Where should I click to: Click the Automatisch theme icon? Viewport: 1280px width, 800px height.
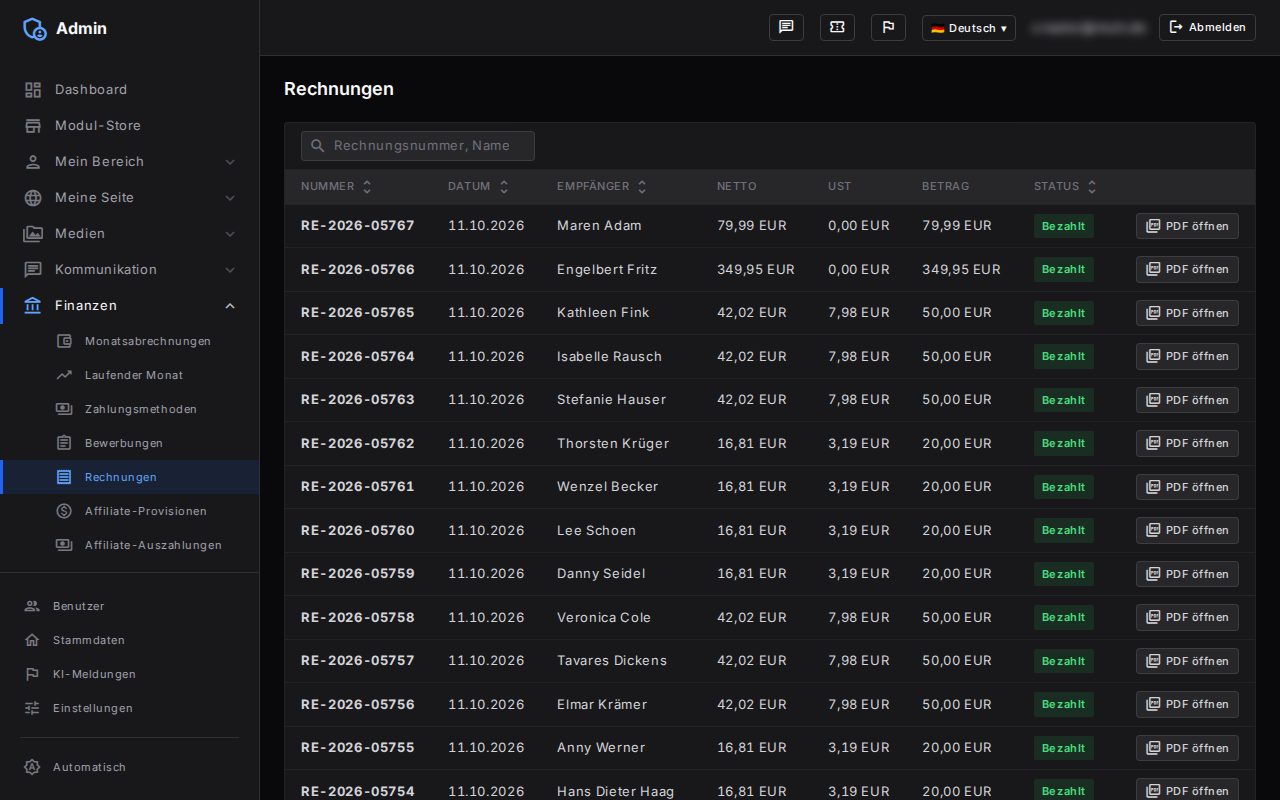click(32, 767)
